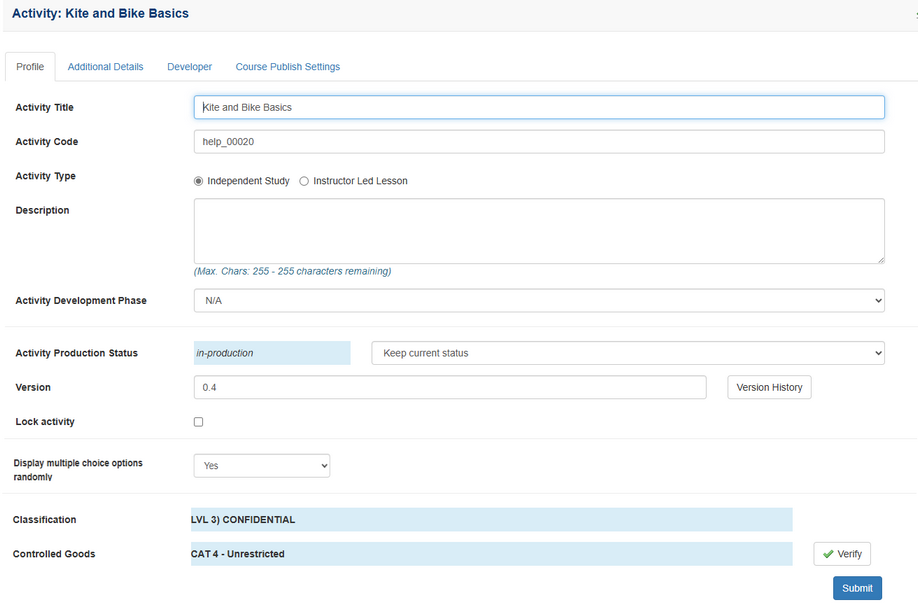
Task: Open the Version History
Action: (x=769, y=387)
